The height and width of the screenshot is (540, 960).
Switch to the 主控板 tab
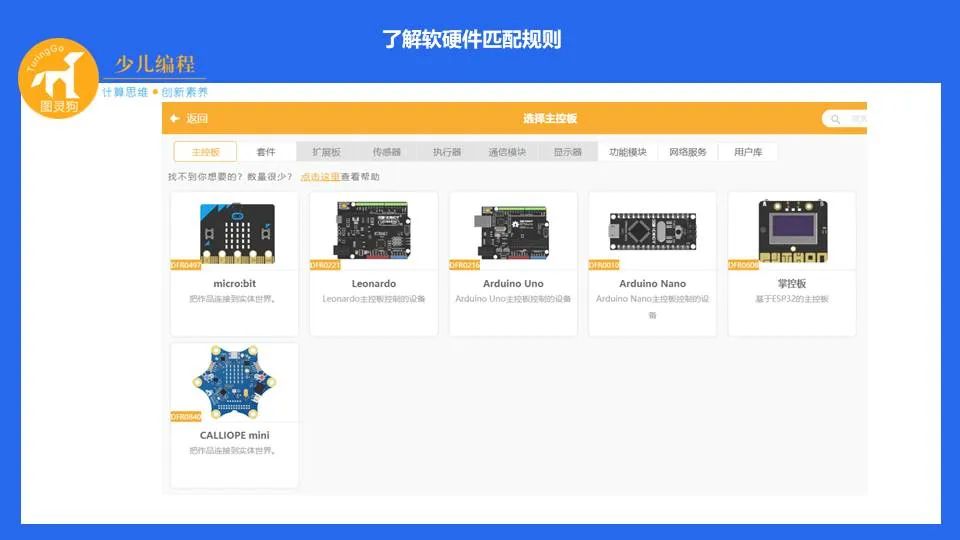205,152
